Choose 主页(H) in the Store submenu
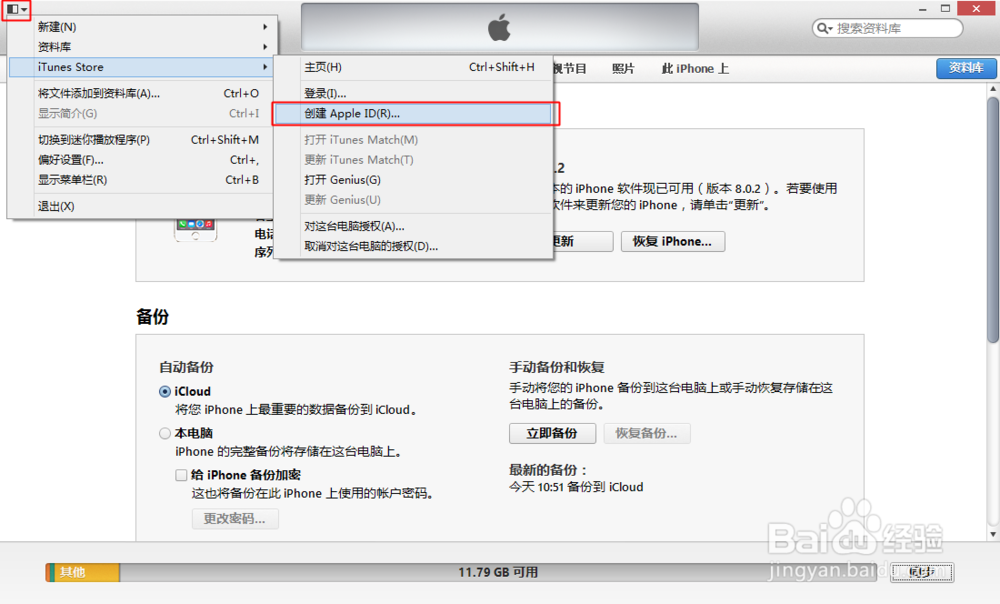 (x=415, y=67)
